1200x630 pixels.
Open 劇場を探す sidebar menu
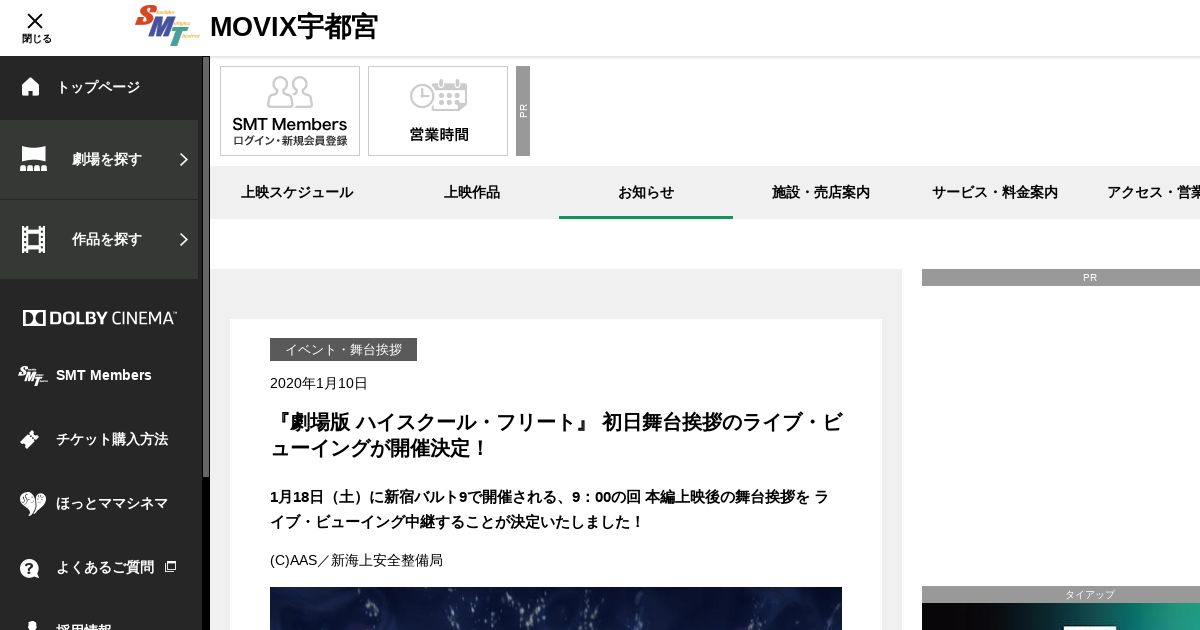point(99,160)
